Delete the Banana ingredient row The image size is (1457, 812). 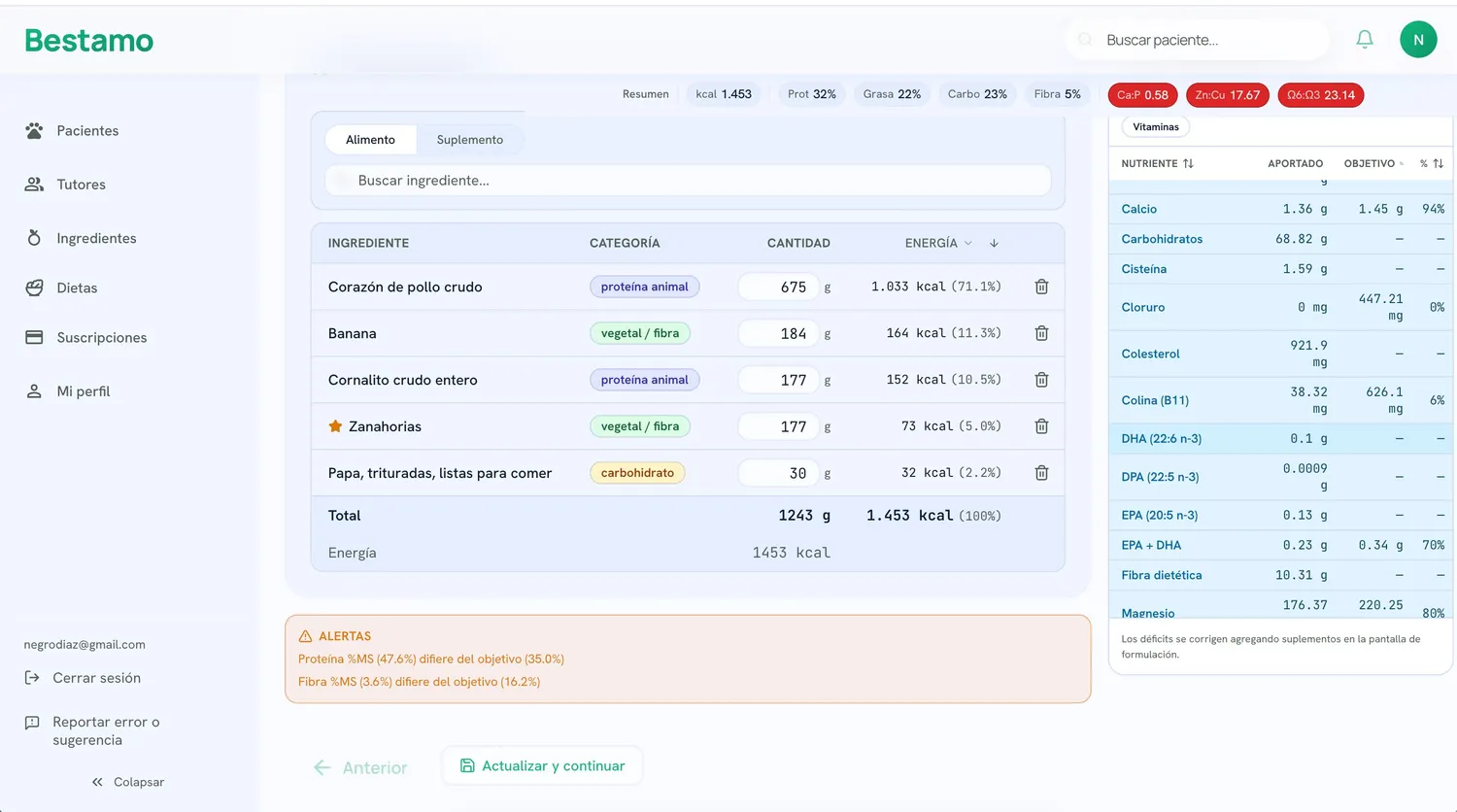click(x=1041, y=333)
